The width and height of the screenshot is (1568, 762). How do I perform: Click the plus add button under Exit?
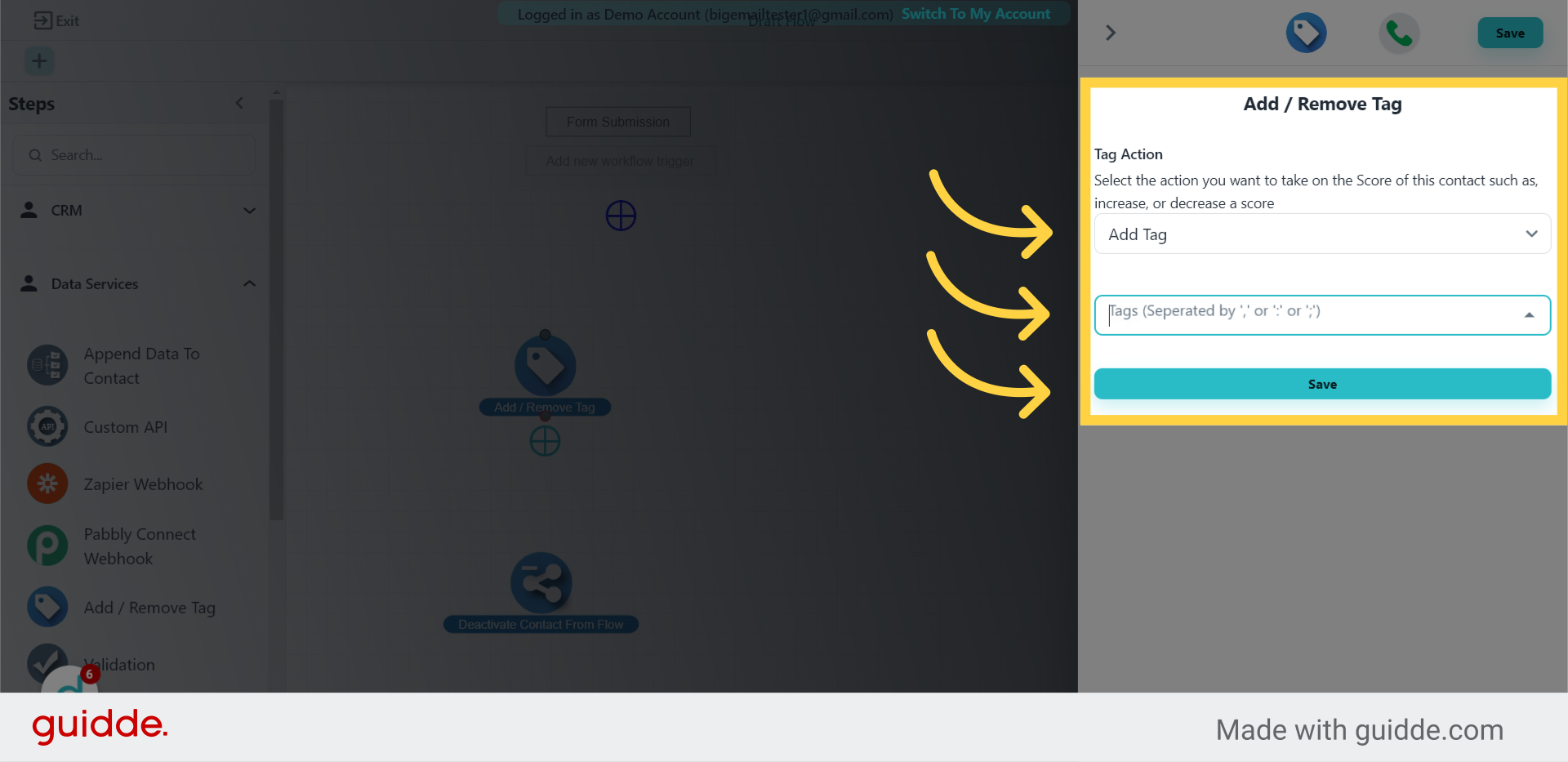39,61
